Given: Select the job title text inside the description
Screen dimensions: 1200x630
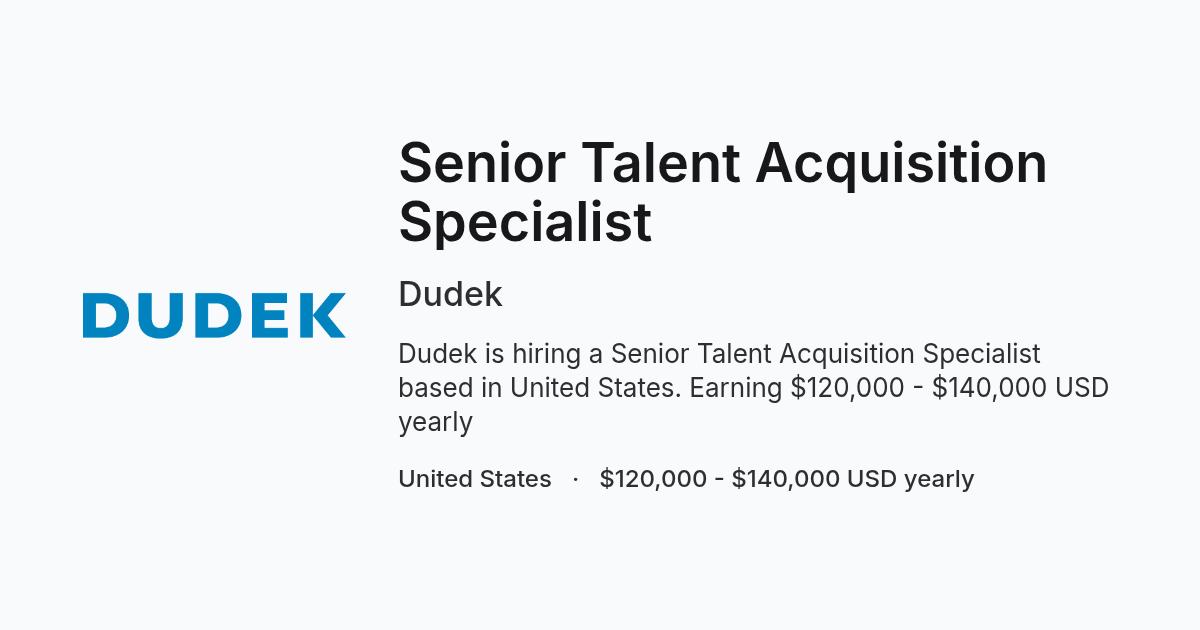Looking at the screenshot, I should pyautogui.click(x=825, y=354).
